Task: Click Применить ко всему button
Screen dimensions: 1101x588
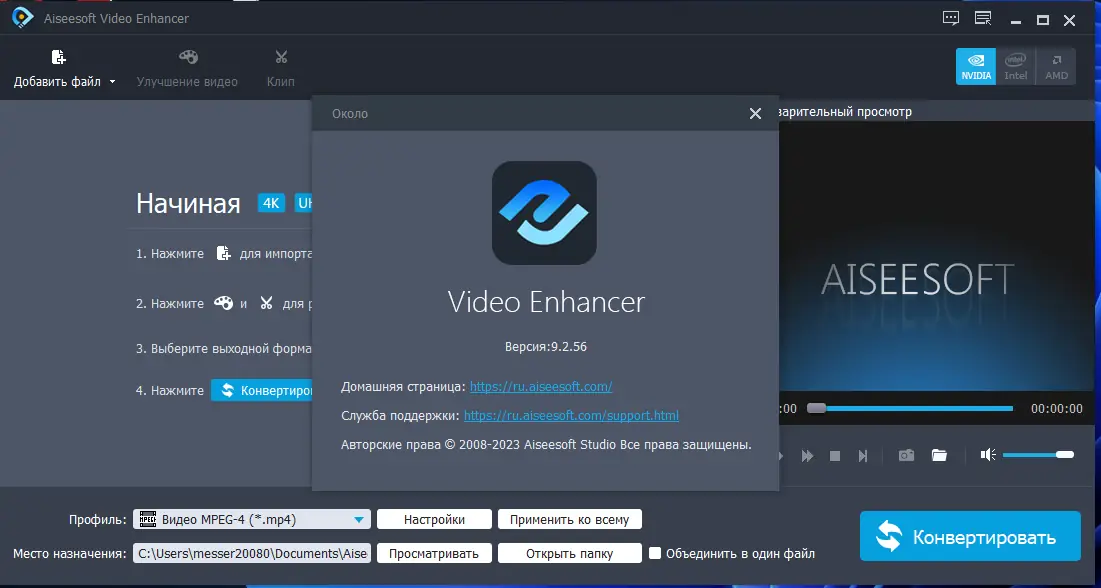Action: pos(569,520)
